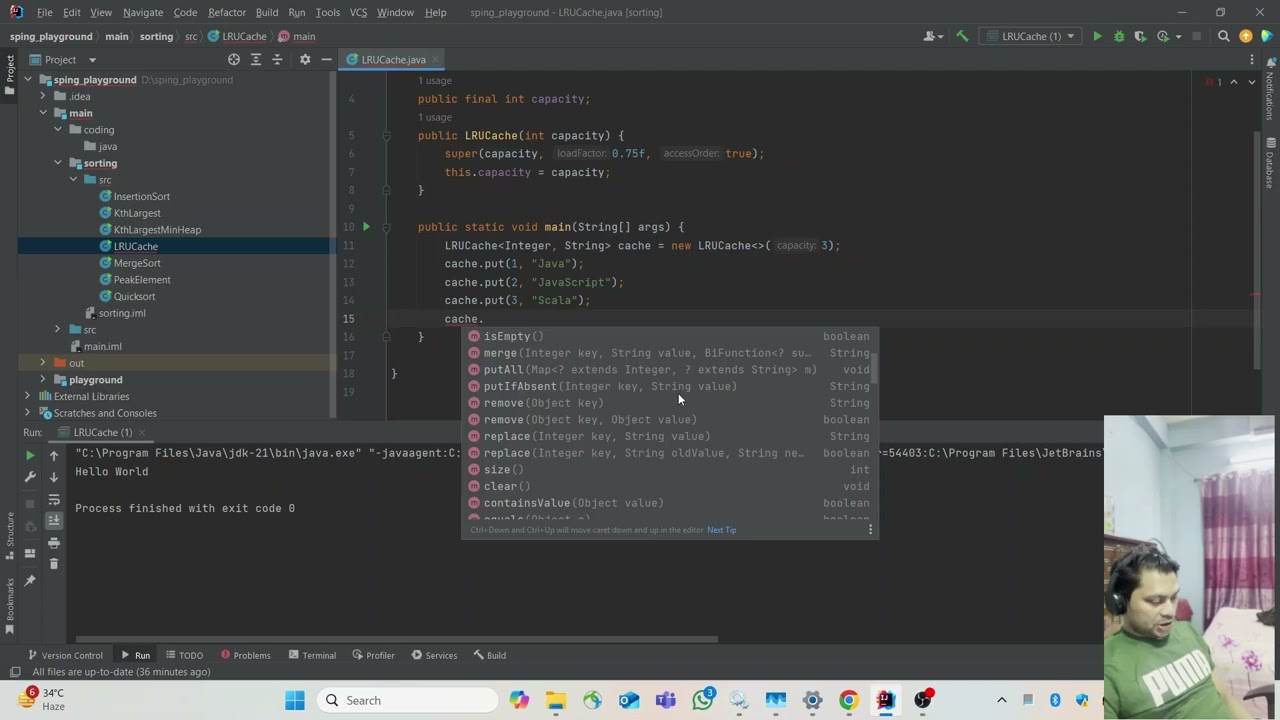Open Project panel gear settings
This screenshot has width=1280, height=720.
coord(305,60)
